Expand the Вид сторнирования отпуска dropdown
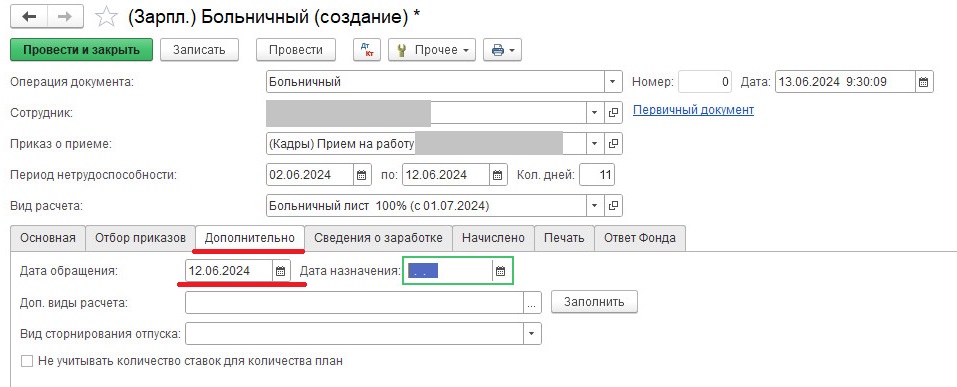Screen dimensions: 957x387 tap(532, 333)
